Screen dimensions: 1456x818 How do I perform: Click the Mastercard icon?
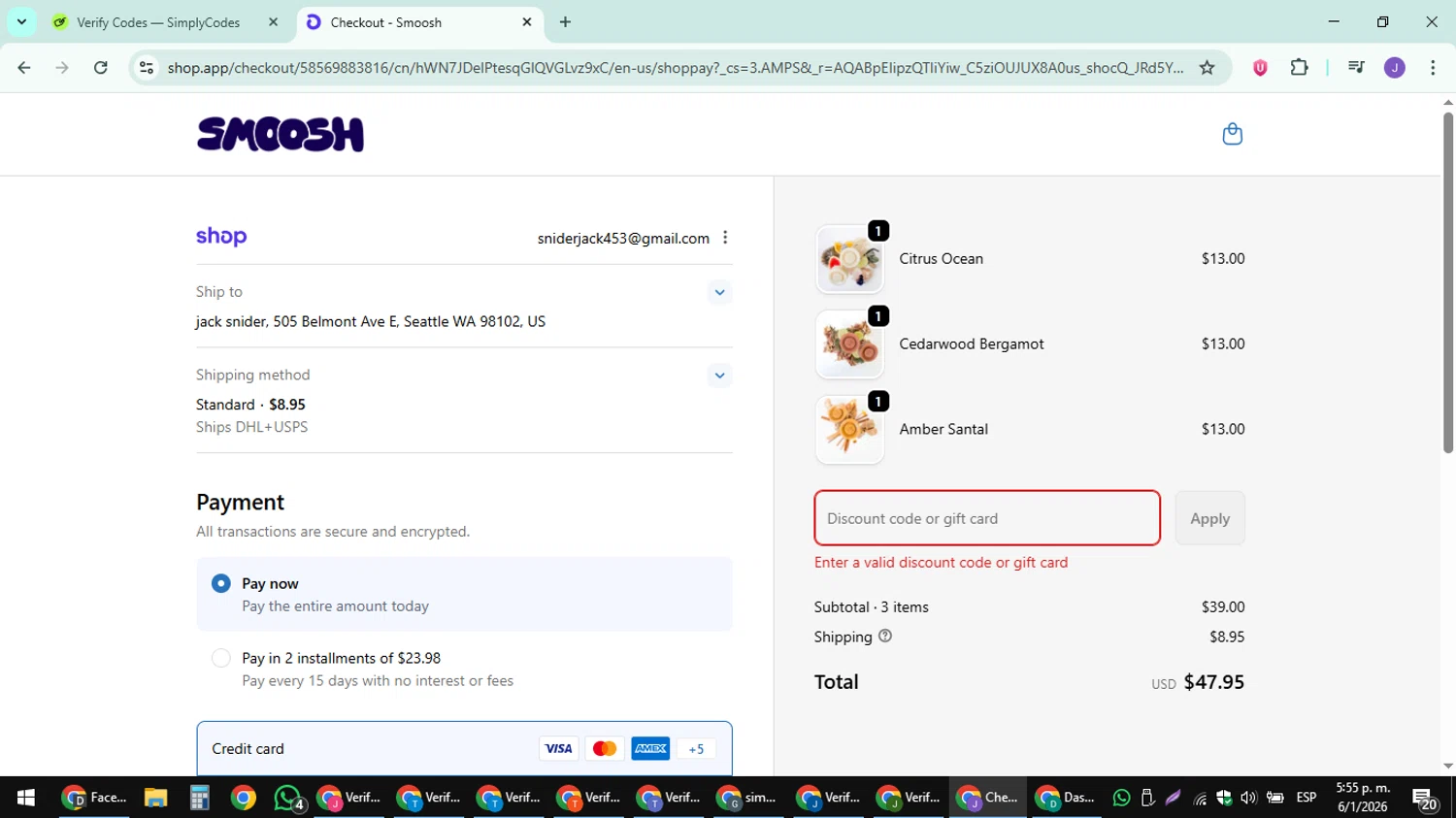605,748
